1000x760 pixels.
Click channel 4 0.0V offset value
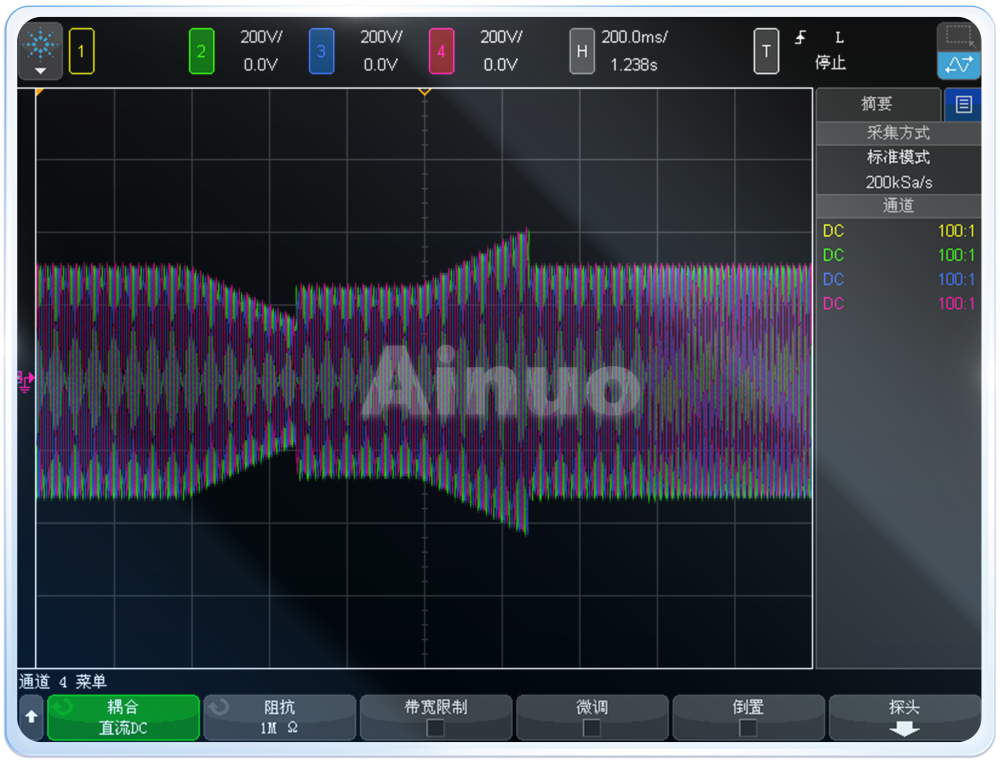click(501, 65)
